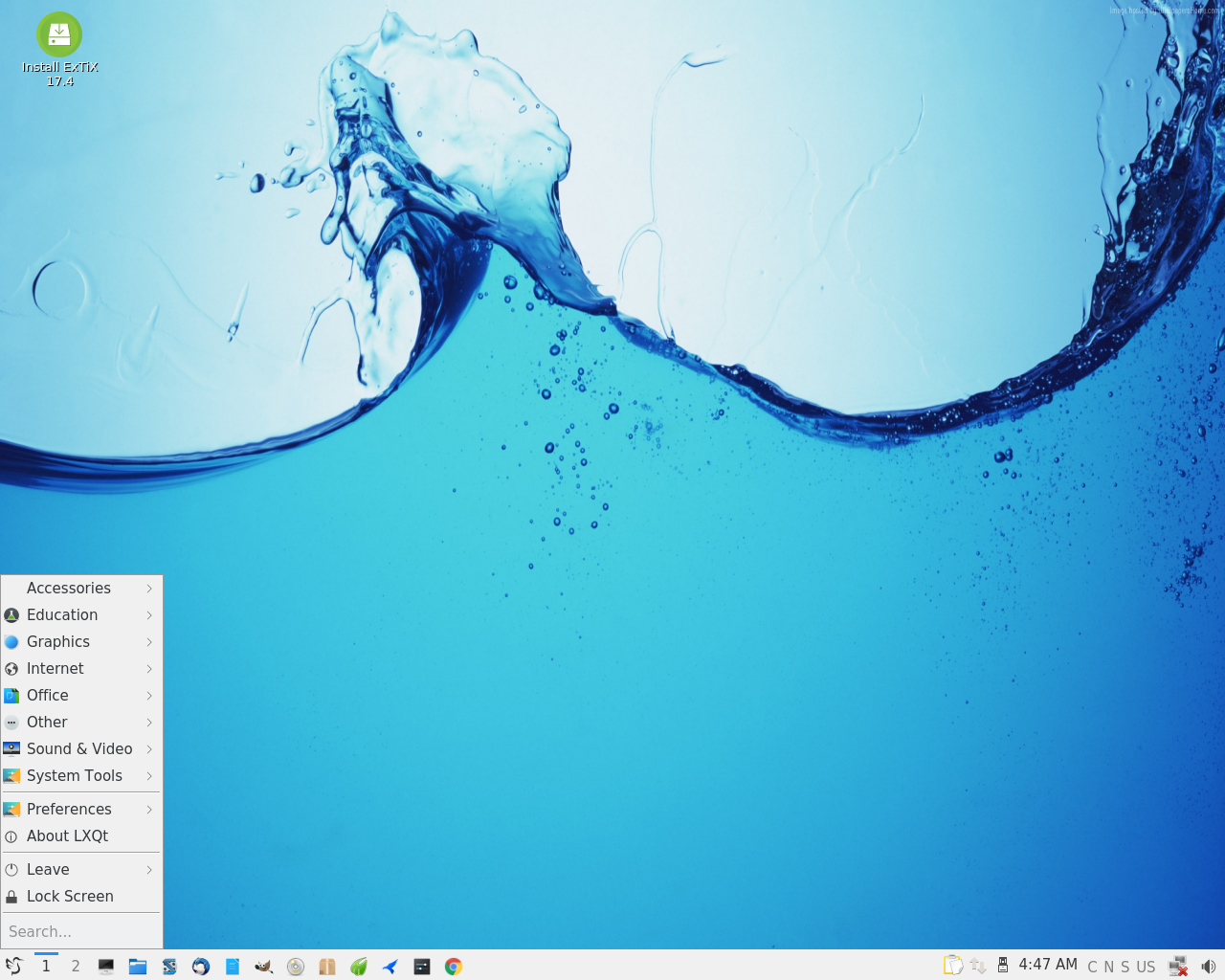Click the Scroll Lock S indicator
The width and height of the screenshot is (1225, 980).
[x=1125, y=967]
